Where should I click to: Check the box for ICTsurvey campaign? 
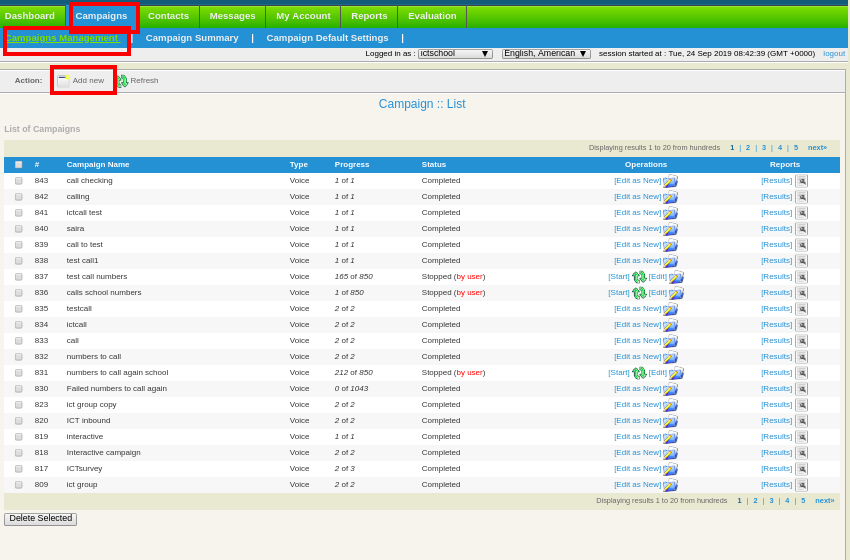pyautogui.click(x=18, y=468)
